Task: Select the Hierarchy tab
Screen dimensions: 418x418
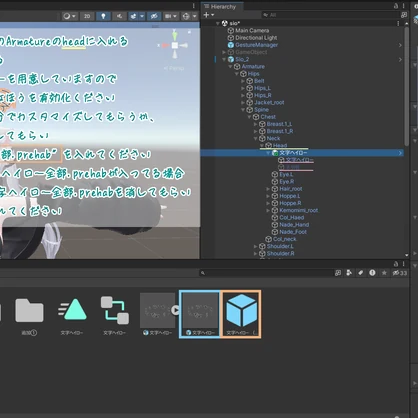Action: (x=222, y=7)
